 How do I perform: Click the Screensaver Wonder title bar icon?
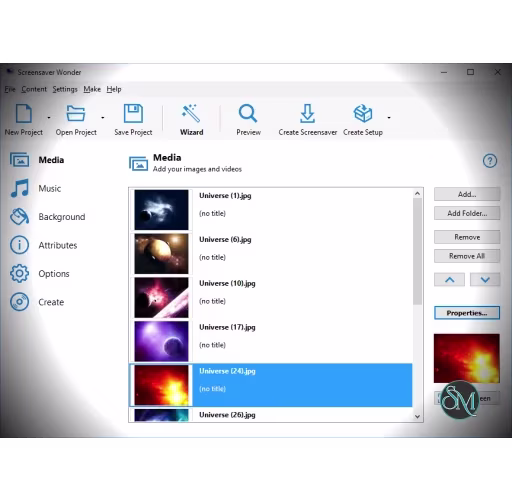(x=10, y=72)
